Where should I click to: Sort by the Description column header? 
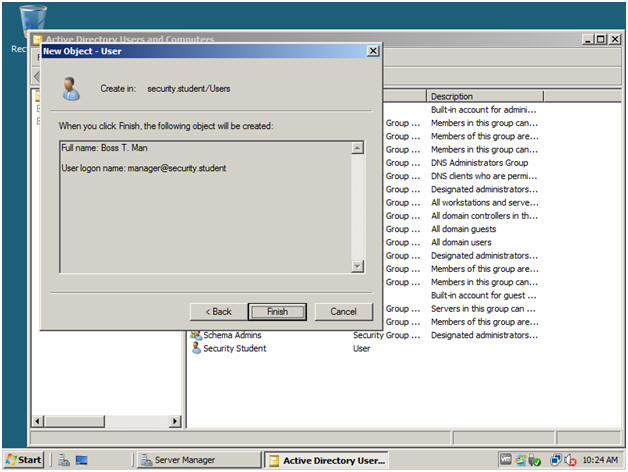click(x=485, y=96)
